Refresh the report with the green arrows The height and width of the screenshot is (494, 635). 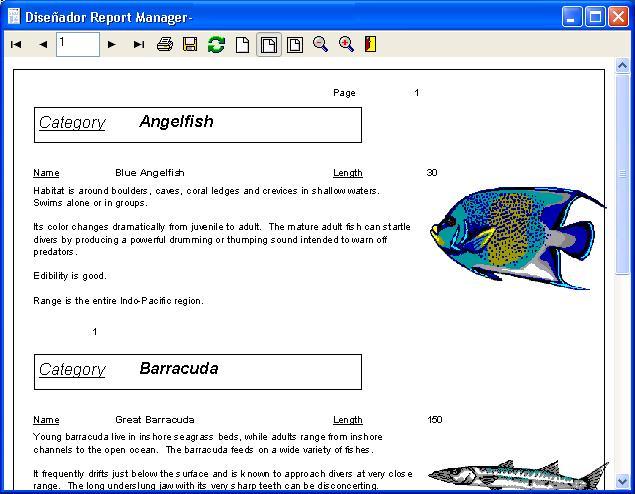coord(216,44)
